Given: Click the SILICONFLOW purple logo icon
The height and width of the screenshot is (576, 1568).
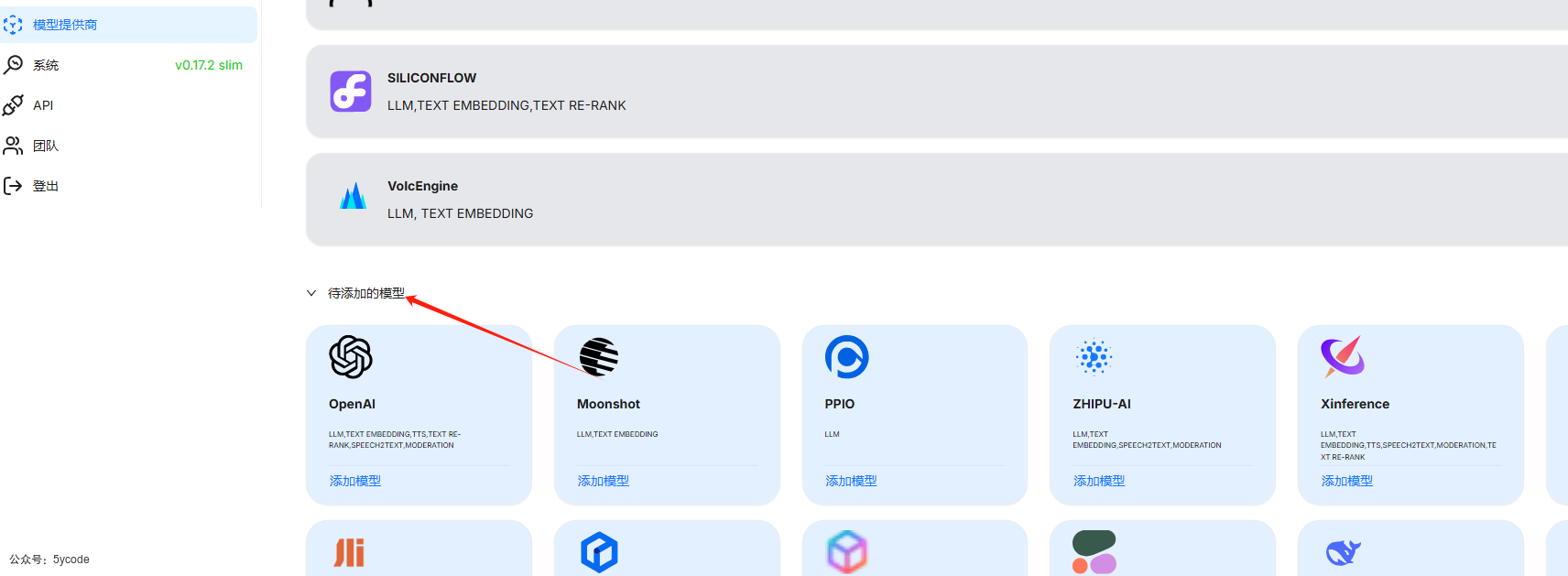Looking at the screenshot, I should 351,92.
